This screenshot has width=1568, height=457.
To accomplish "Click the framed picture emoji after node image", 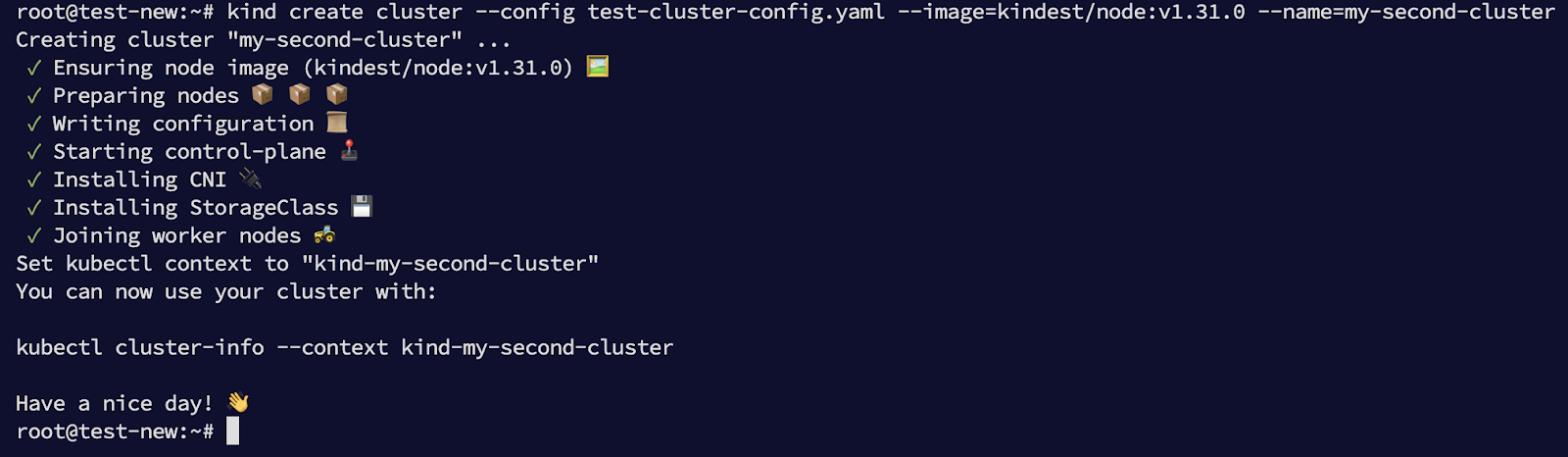I will pos(597,67).
